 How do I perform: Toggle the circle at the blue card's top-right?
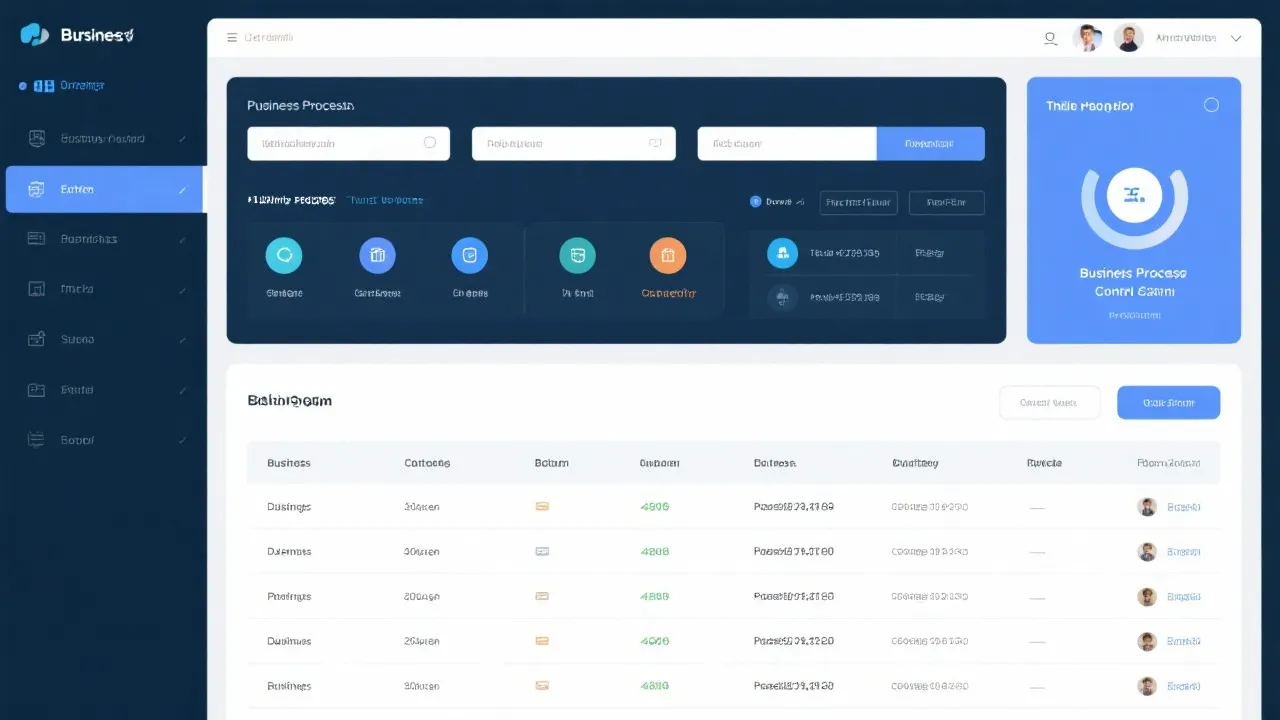point(1211,105)
